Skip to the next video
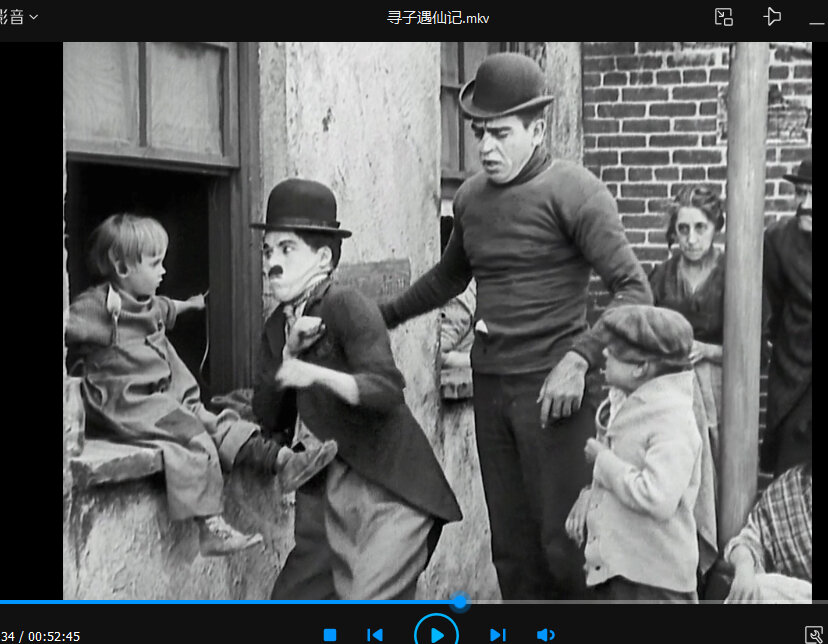The height and width of the screenshot is (644, 828). 497,634
